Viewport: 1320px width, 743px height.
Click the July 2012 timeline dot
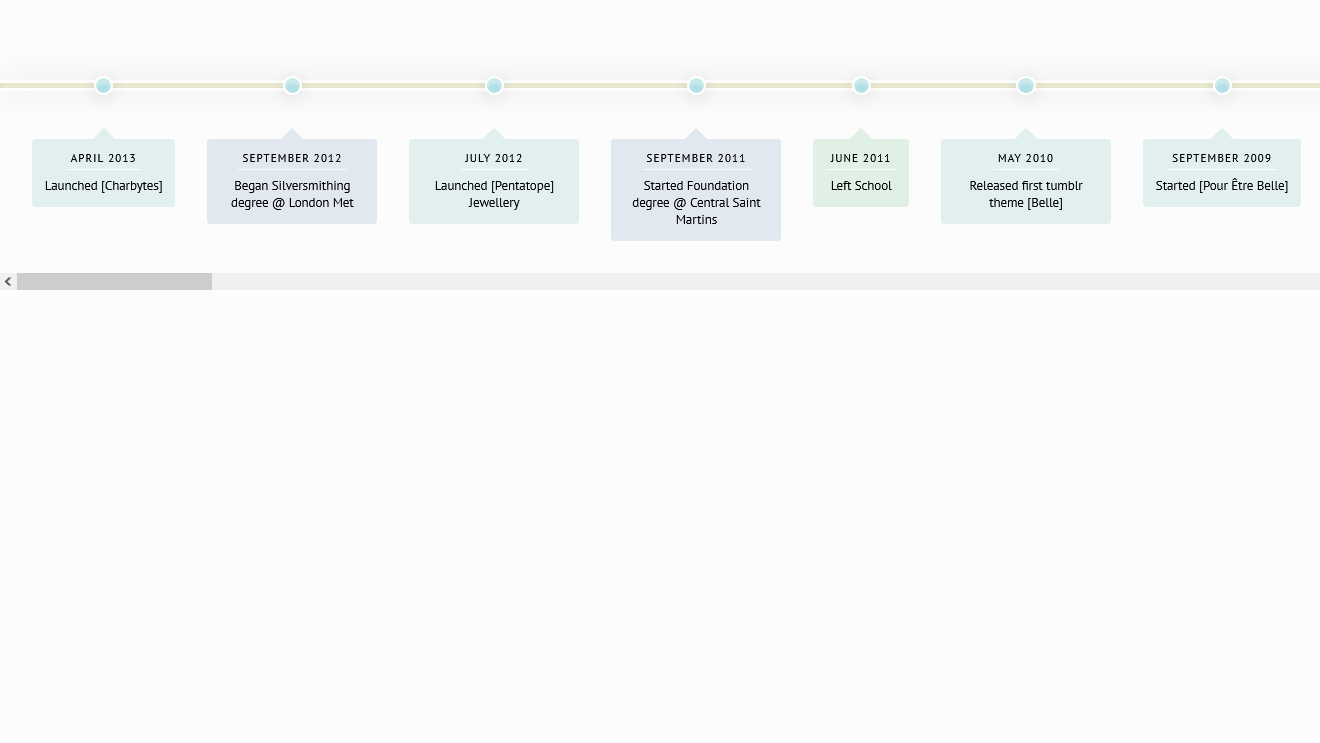pos(494,86)
